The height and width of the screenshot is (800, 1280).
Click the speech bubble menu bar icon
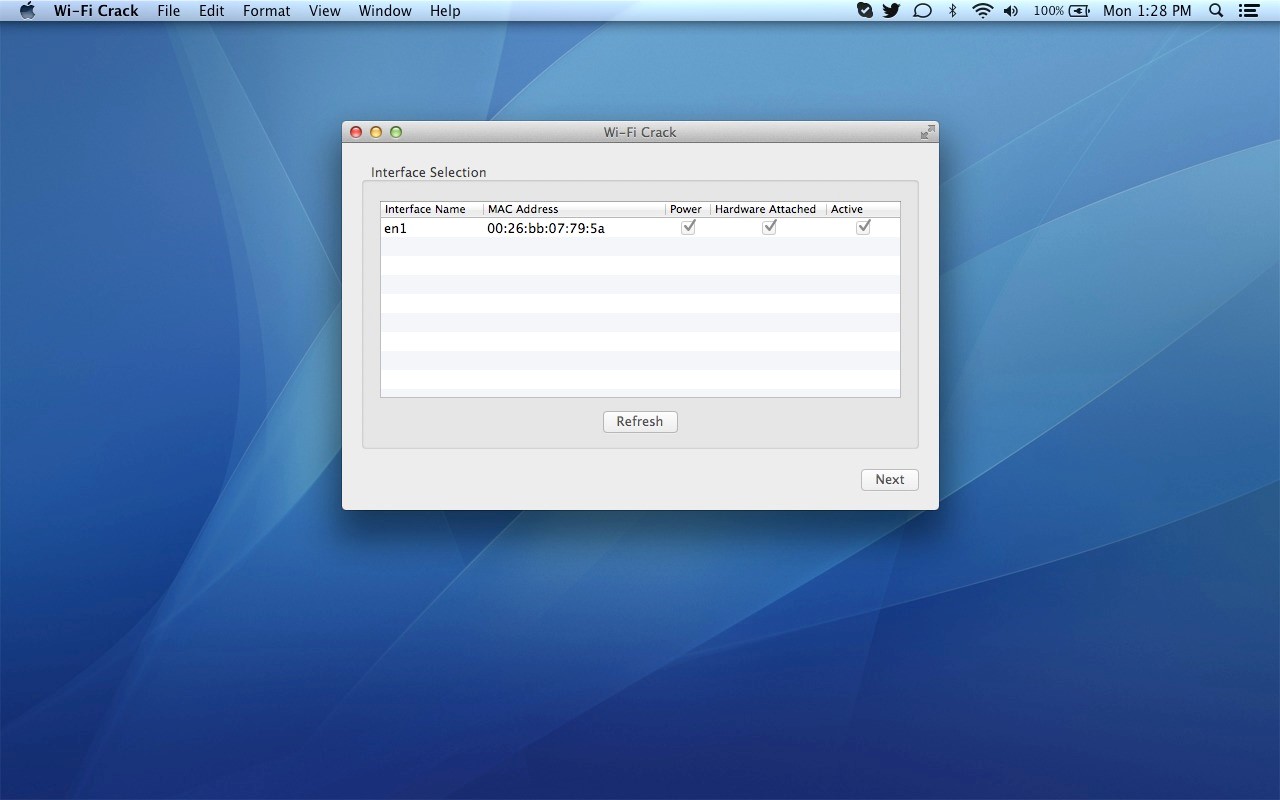[x=922, y=11]
